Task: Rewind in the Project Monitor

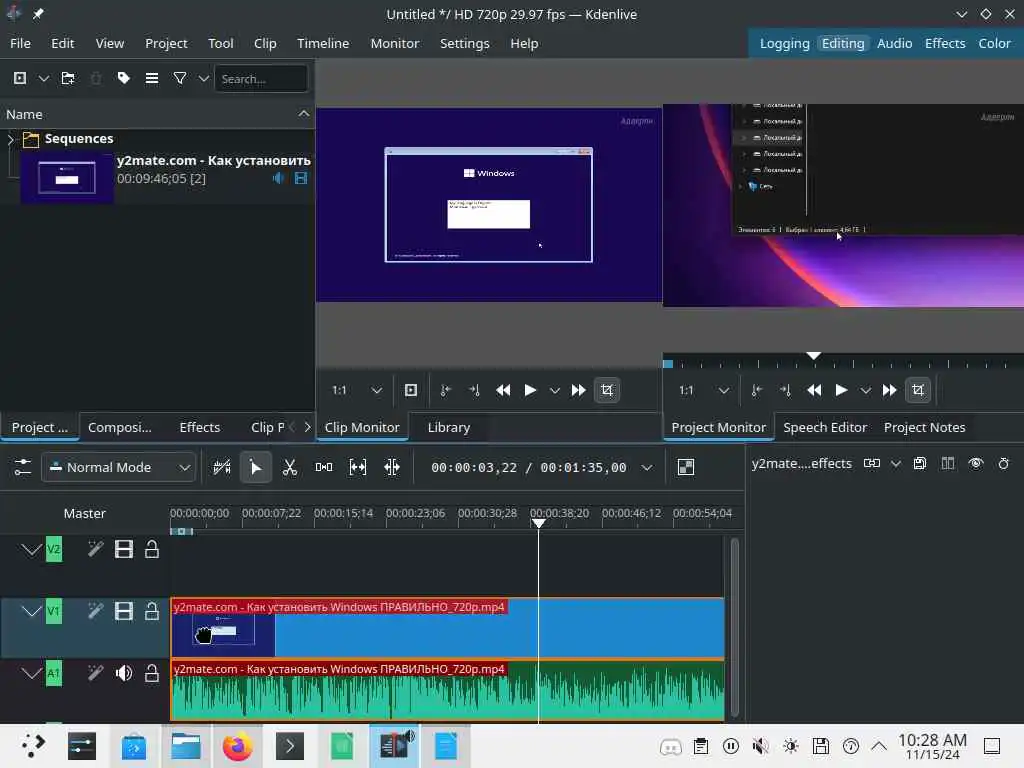Action: (x=814, y=390)
